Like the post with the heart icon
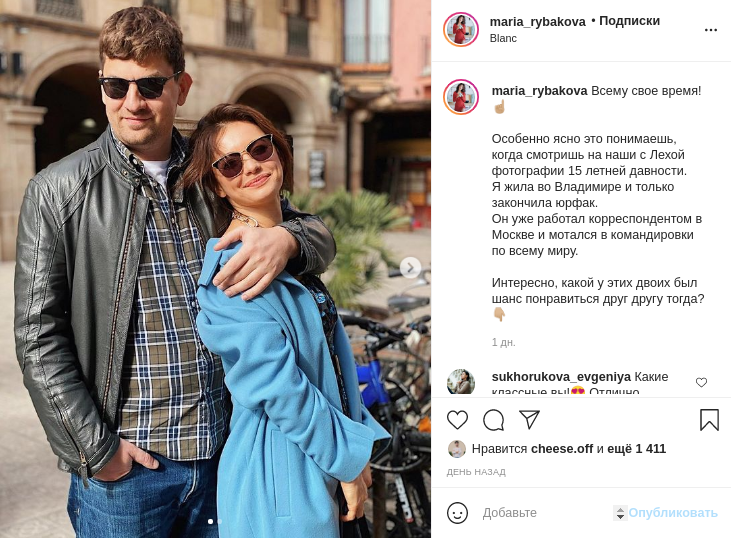This screenshot has height=538, width=731. (x=457, y=420)
